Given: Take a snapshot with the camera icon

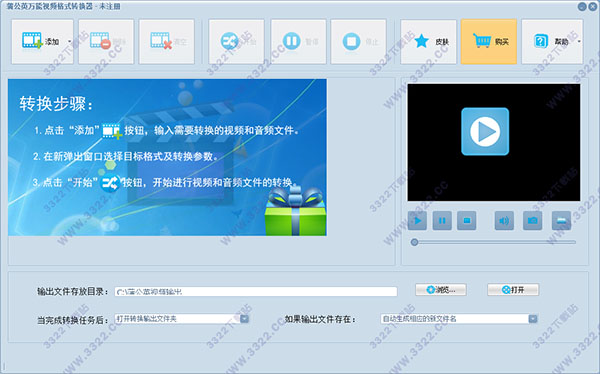Looking at the screenshot, I should pyautogui.click(x=532, y=220).
